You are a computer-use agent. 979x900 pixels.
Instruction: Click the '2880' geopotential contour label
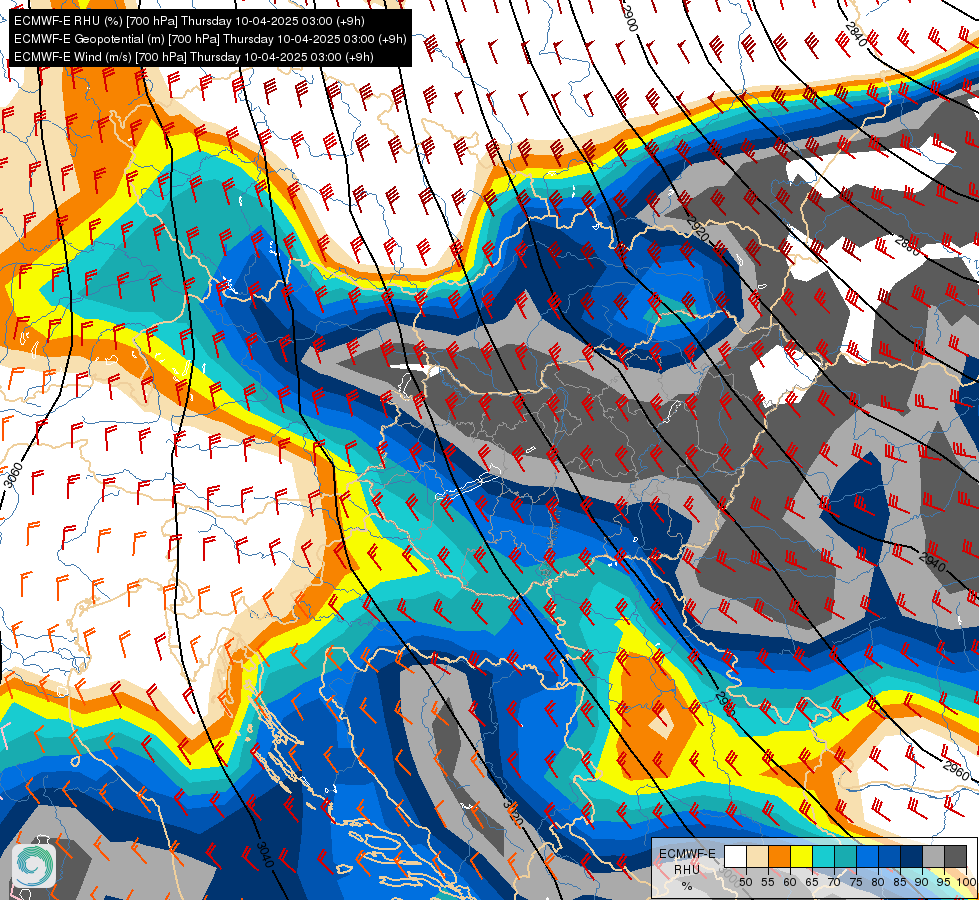click(x=907, y=246)
